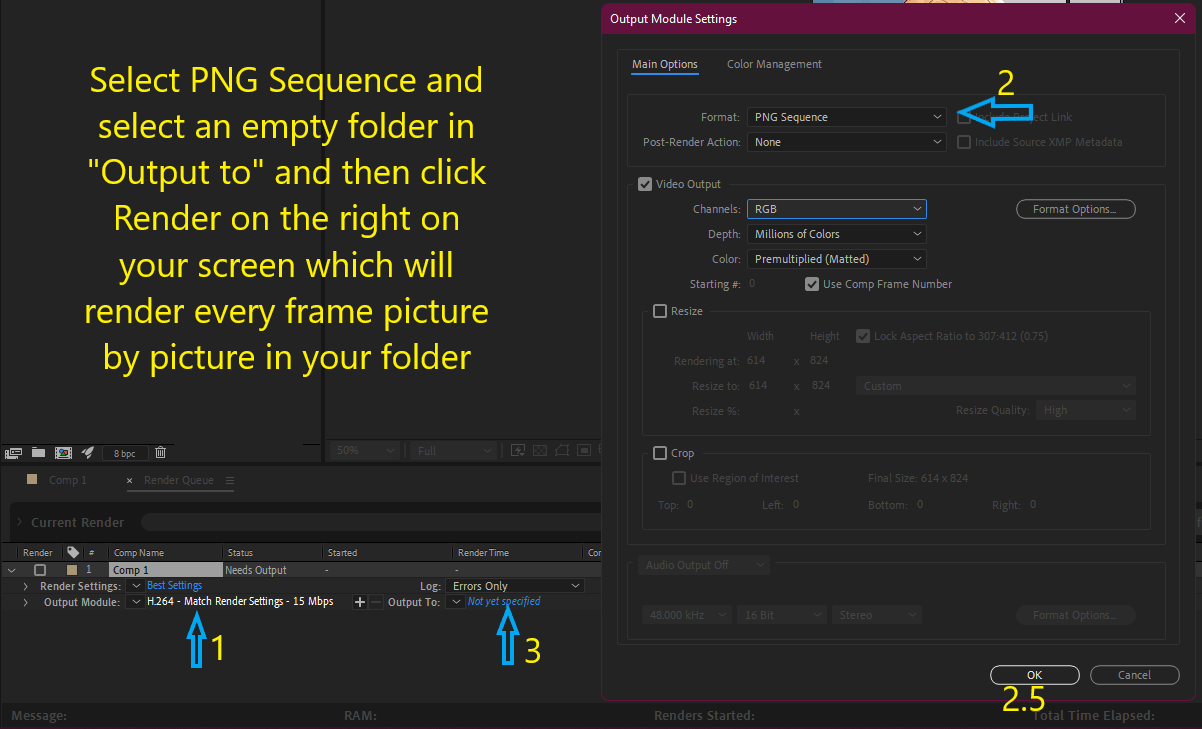Toggle Include Source XMP Metadata checkbox

[964, 142]
